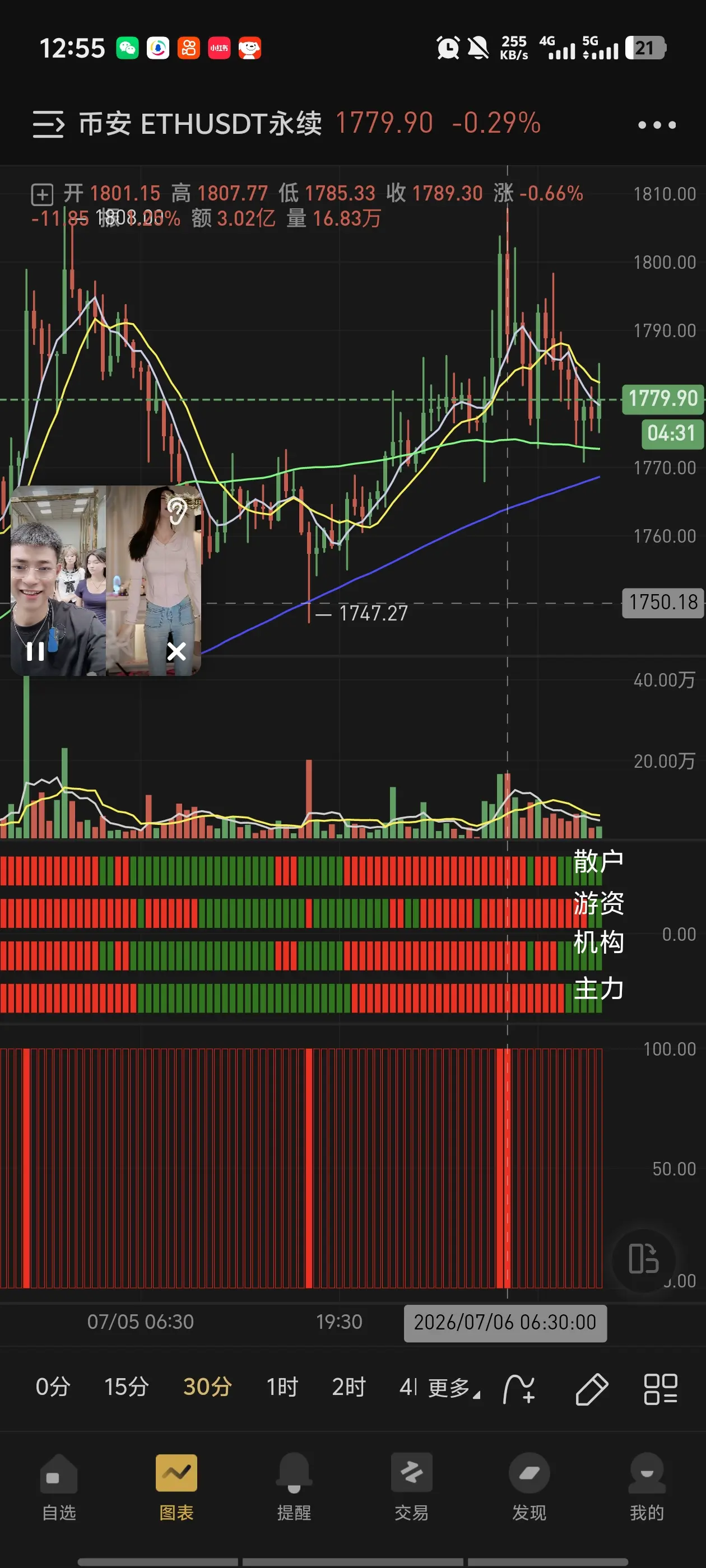This screenshot has height=1568, width=706.
Task: Select the 1时 timeframe
Action: [282, 1387]
